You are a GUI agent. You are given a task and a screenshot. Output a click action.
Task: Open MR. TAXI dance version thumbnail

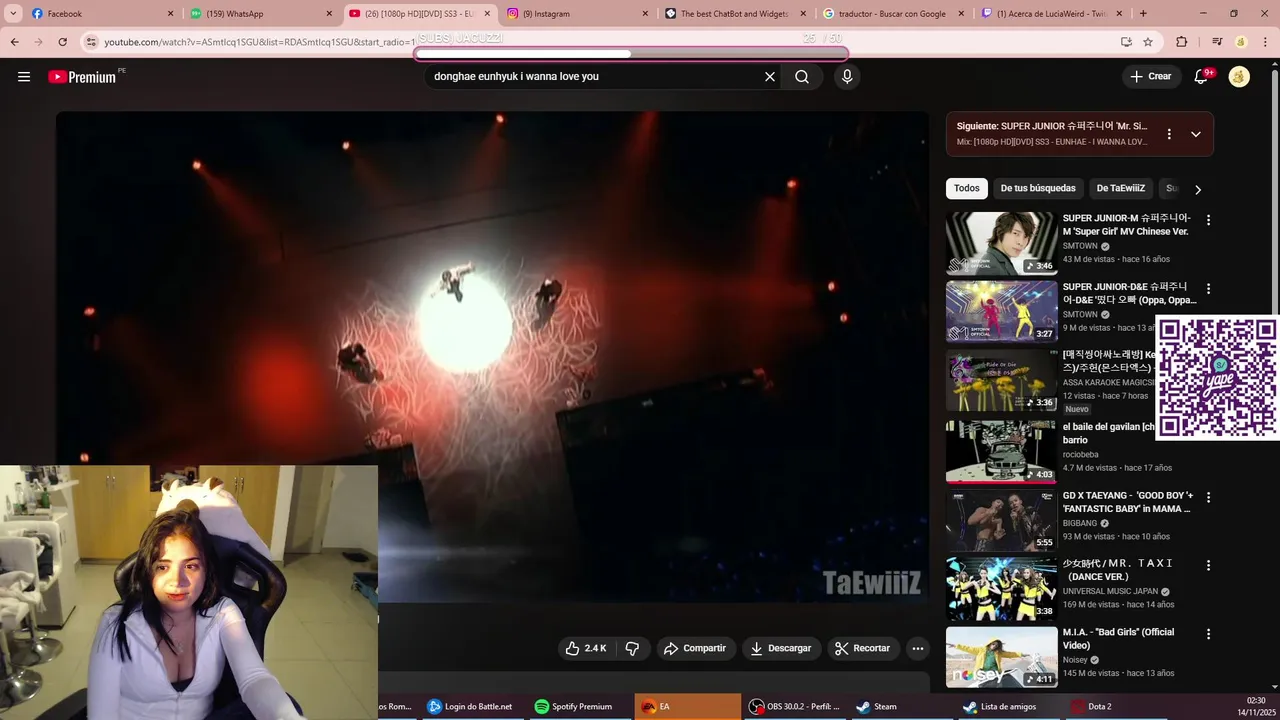point(1001,588)
